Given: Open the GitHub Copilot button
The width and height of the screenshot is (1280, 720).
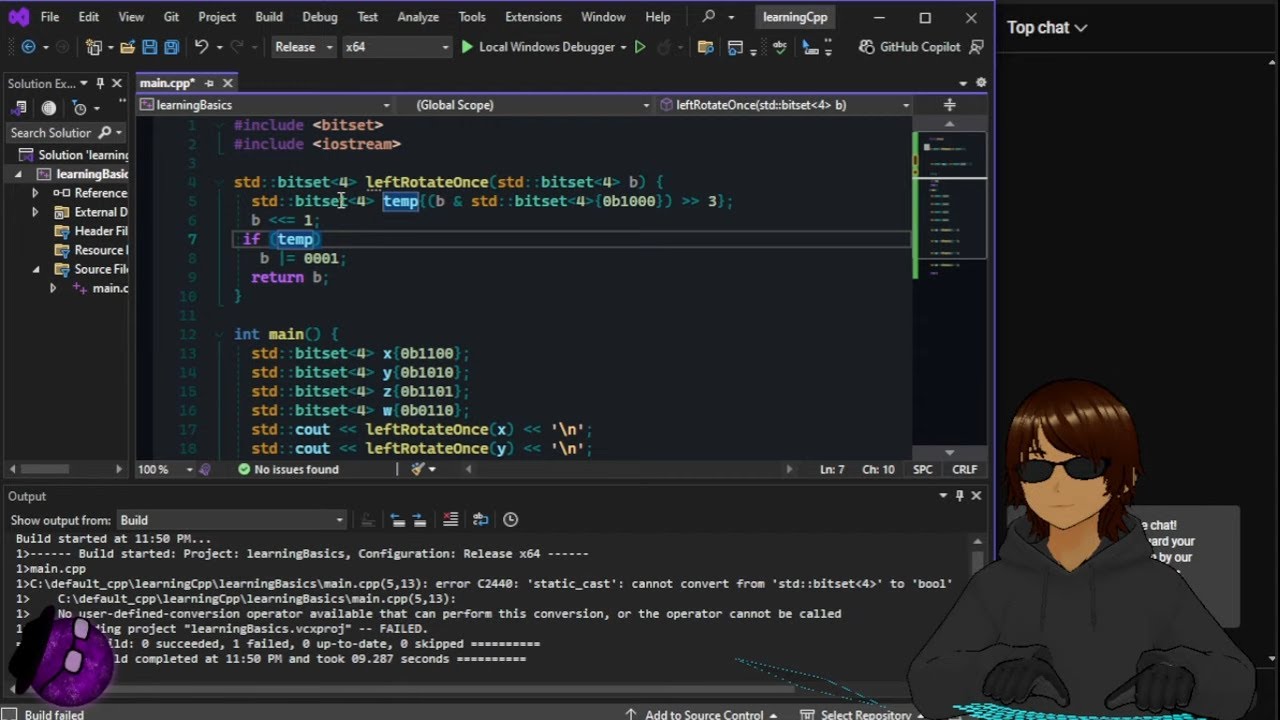Looking at the screenshot, I should [909, 47].
